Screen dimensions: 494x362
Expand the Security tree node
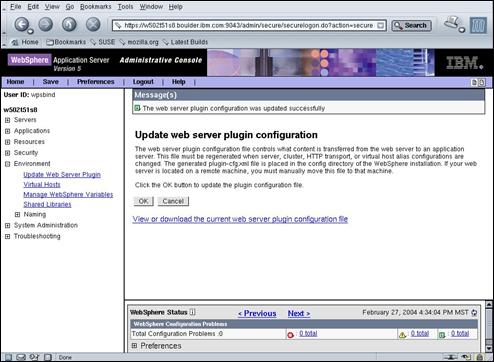(7, 153)
